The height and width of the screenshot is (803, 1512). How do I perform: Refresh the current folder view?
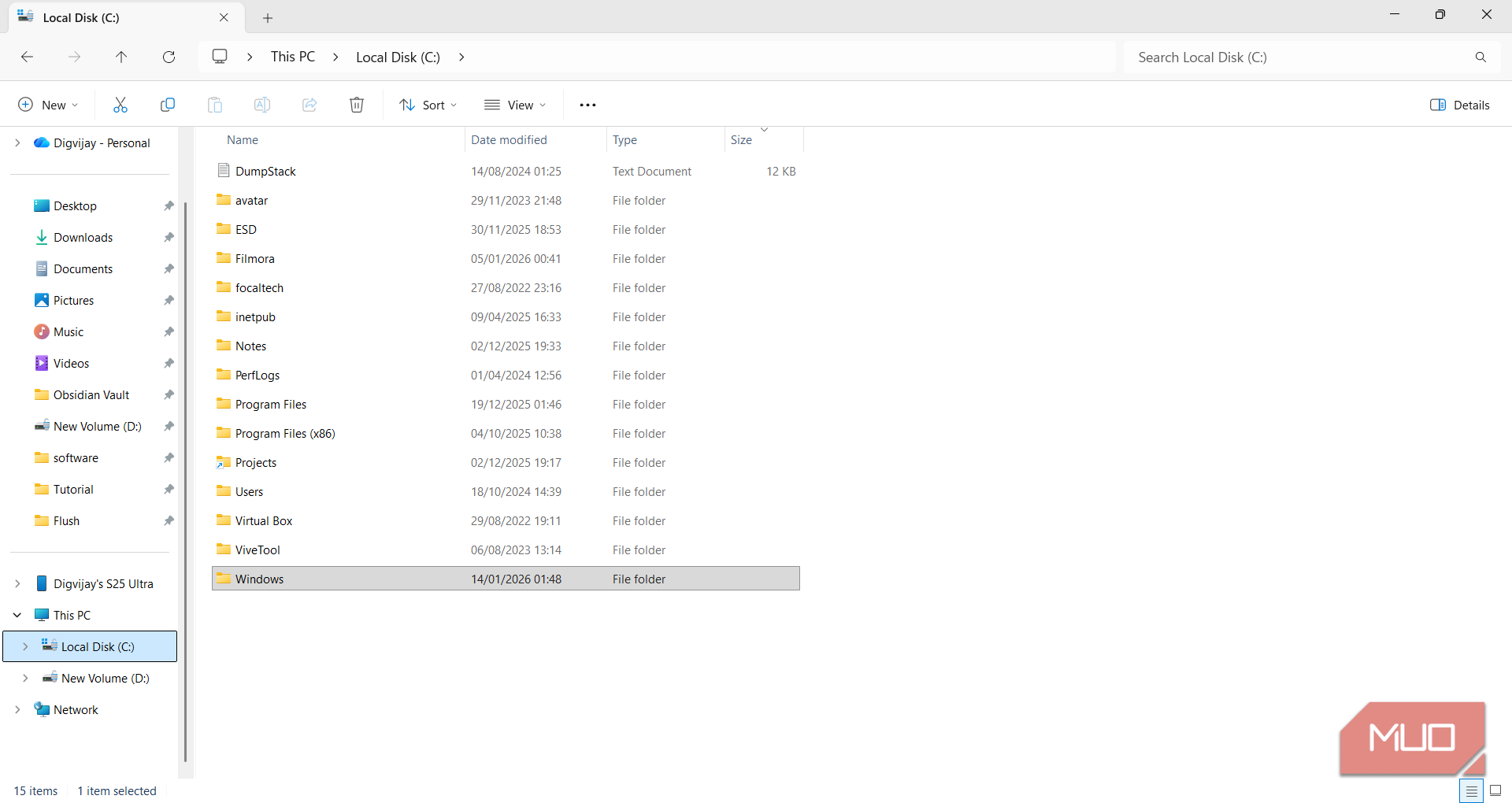[169, 57]
